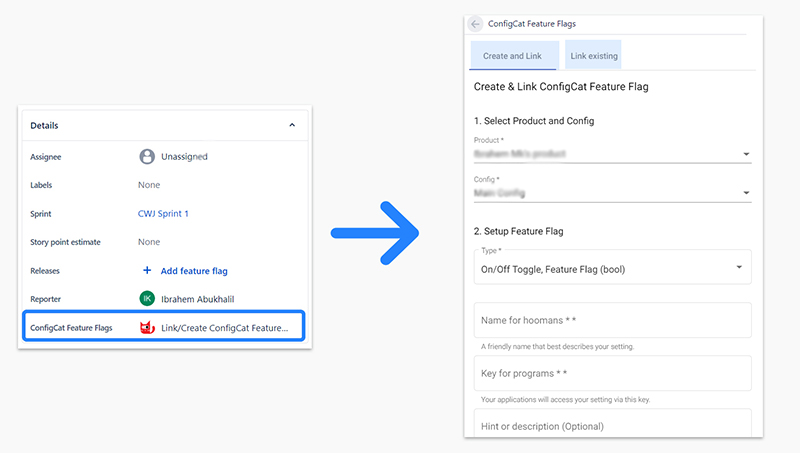
Task: Click Link/Create ConfigCat Feature... entry
Action: (x=224, y=328)
